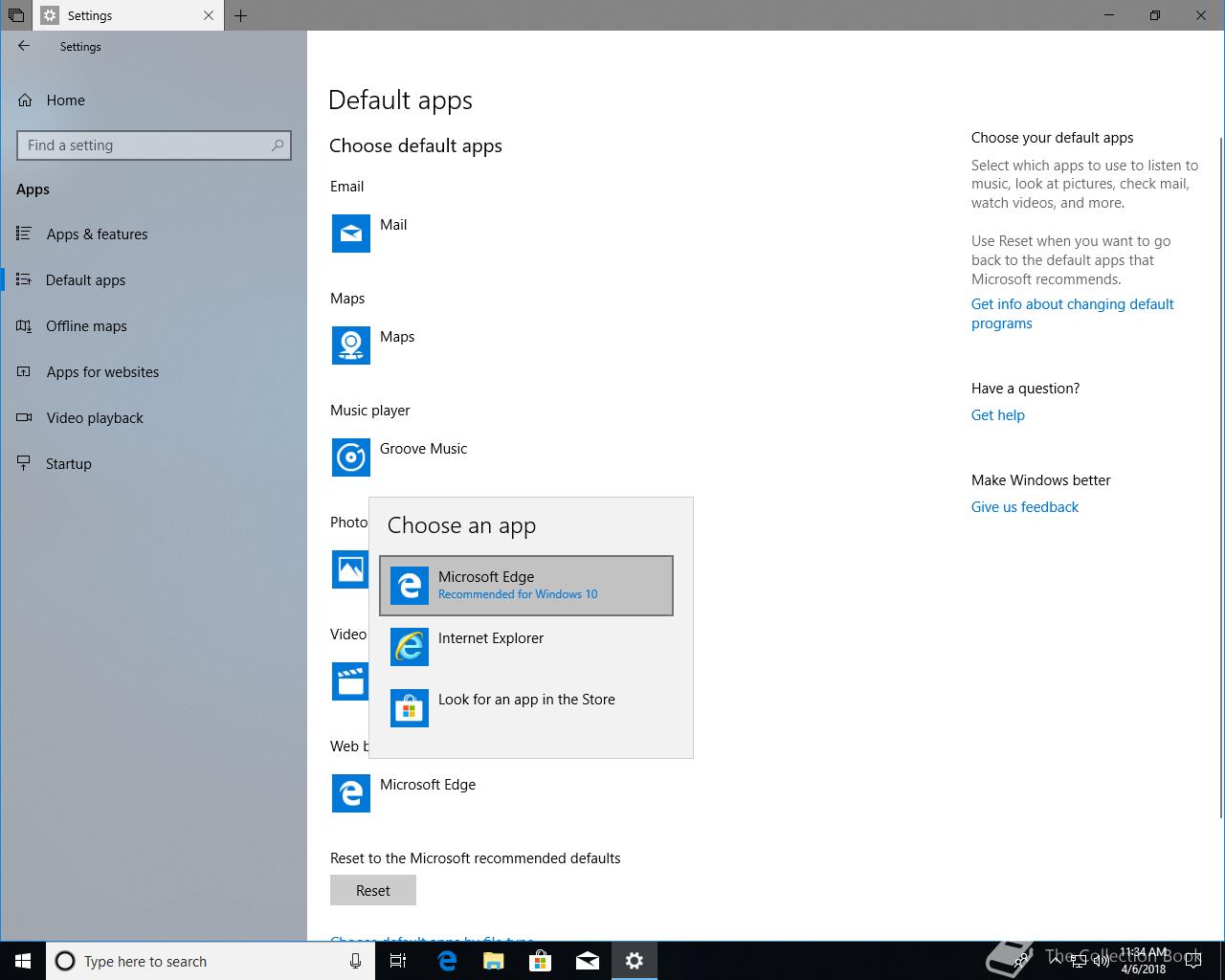Click the Internet Explorer logo icon
Image resolution: width=1225 pixels, height=980 pixels.
tap(410, 647)
